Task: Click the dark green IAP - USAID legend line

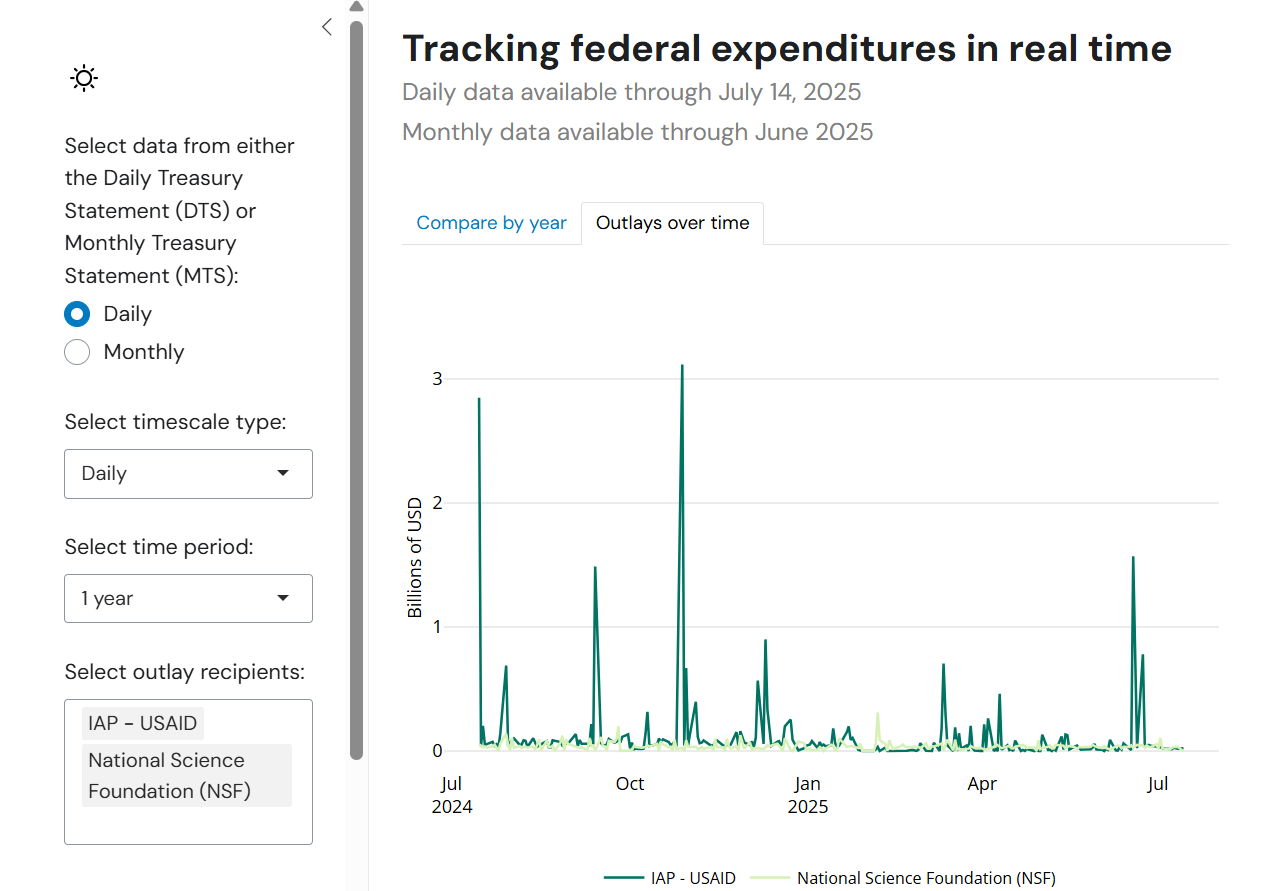Action: point(623,878)
